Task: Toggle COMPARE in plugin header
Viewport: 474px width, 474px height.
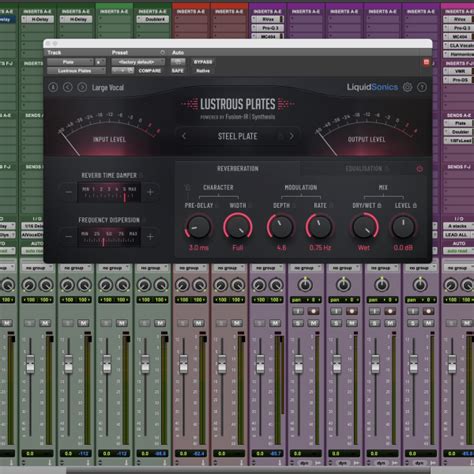Action: tap(150, 71)
